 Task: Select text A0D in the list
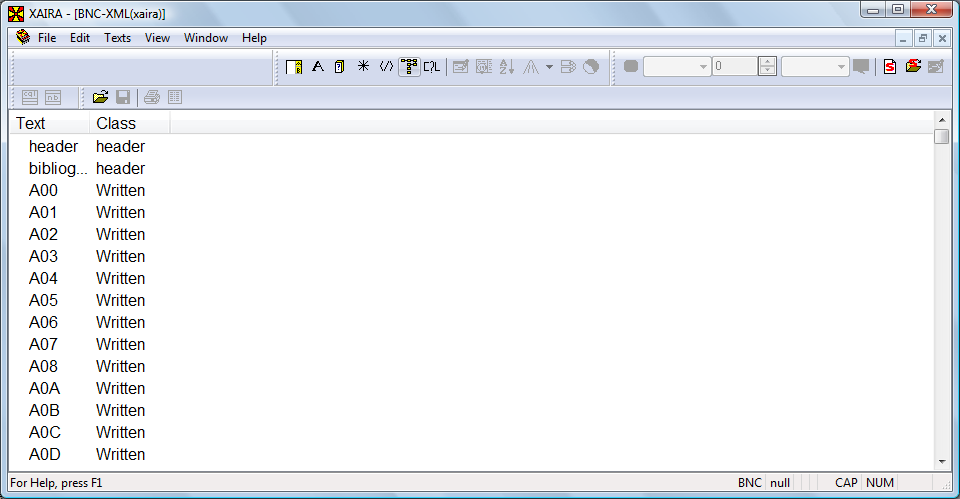(x=45, y=455)
